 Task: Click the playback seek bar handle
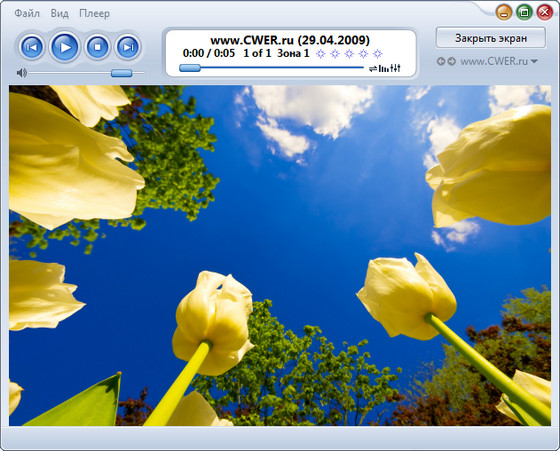(x=190, y=68)
